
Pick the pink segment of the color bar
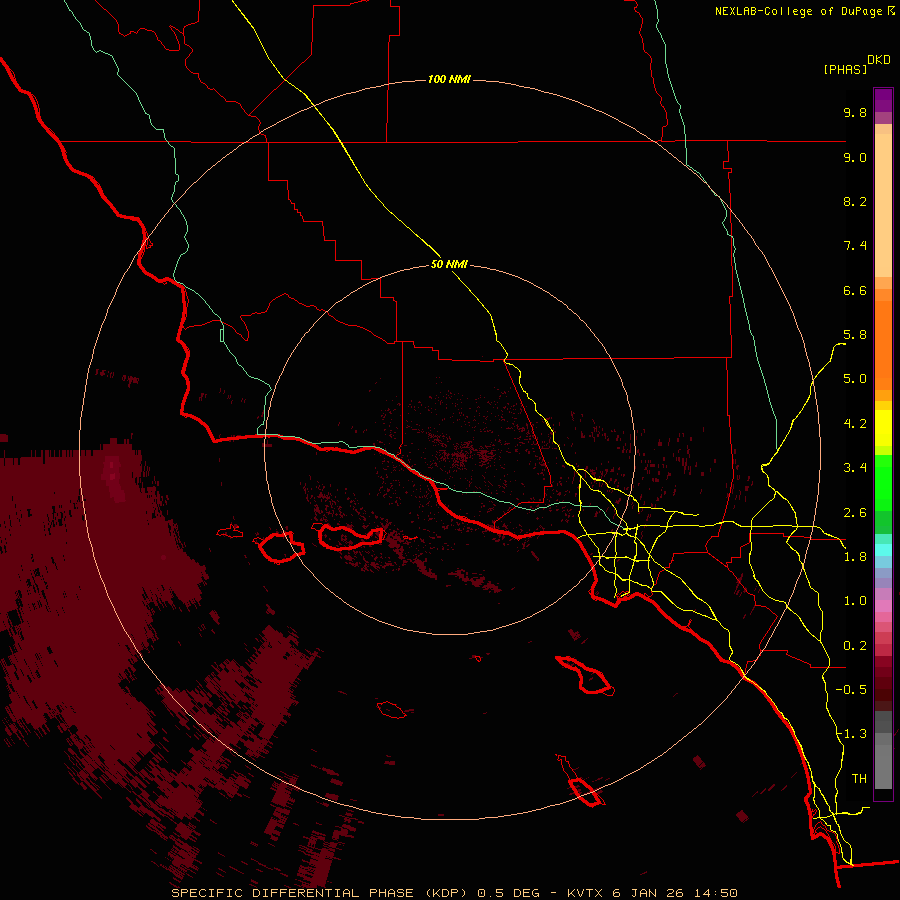pyautogui.click(x=883, y=606)
